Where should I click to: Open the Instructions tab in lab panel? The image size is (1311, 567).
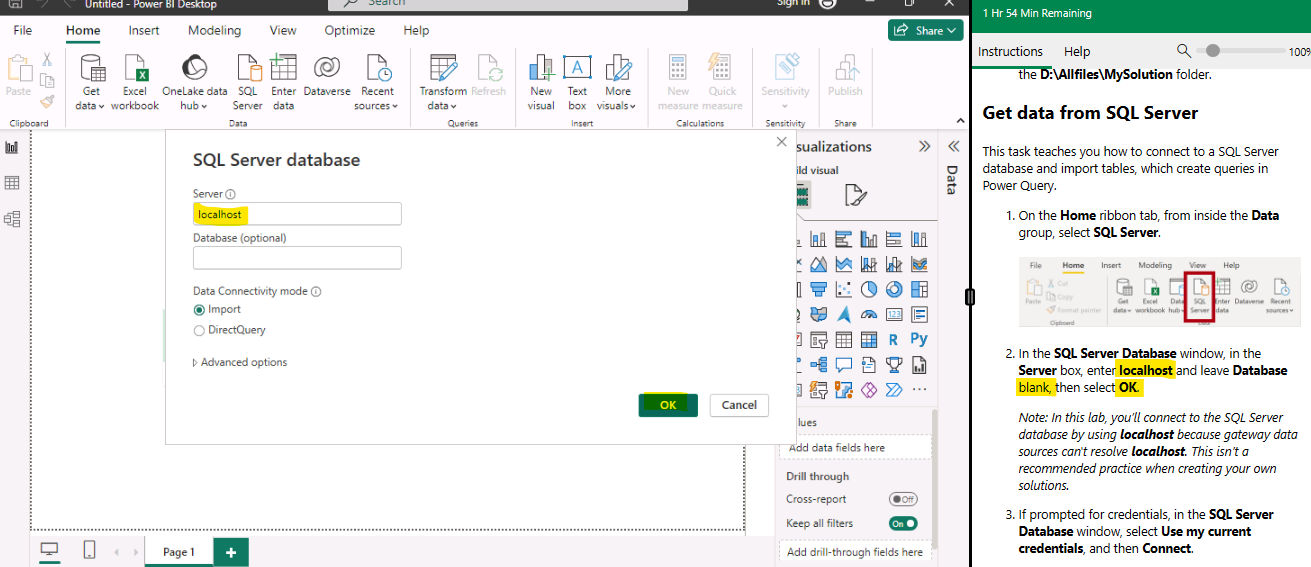point(1010,51)
